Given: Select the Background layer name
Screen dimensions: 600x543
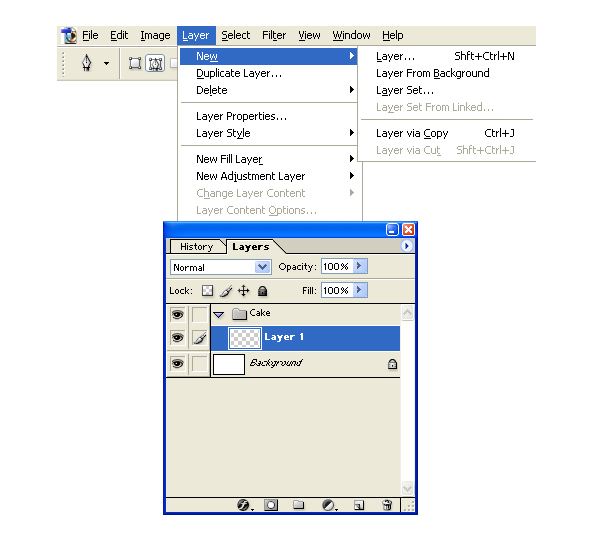Looking at the screenshot, I should (276, 362).
